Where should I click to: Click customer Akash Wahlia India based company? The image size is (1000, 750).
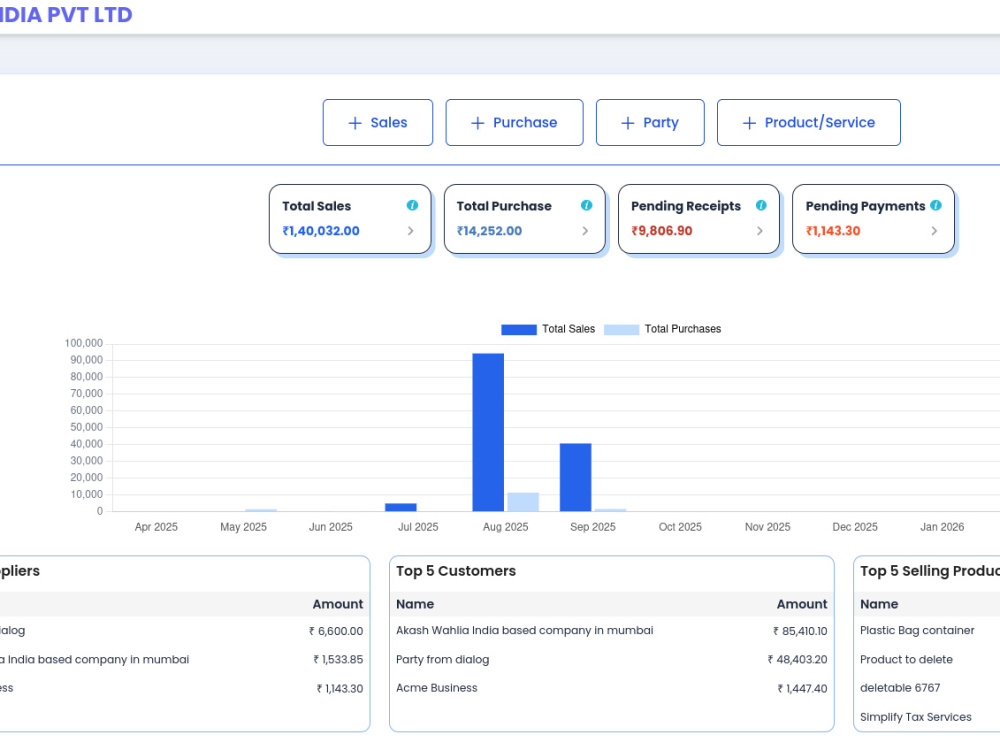coord(524,631)
